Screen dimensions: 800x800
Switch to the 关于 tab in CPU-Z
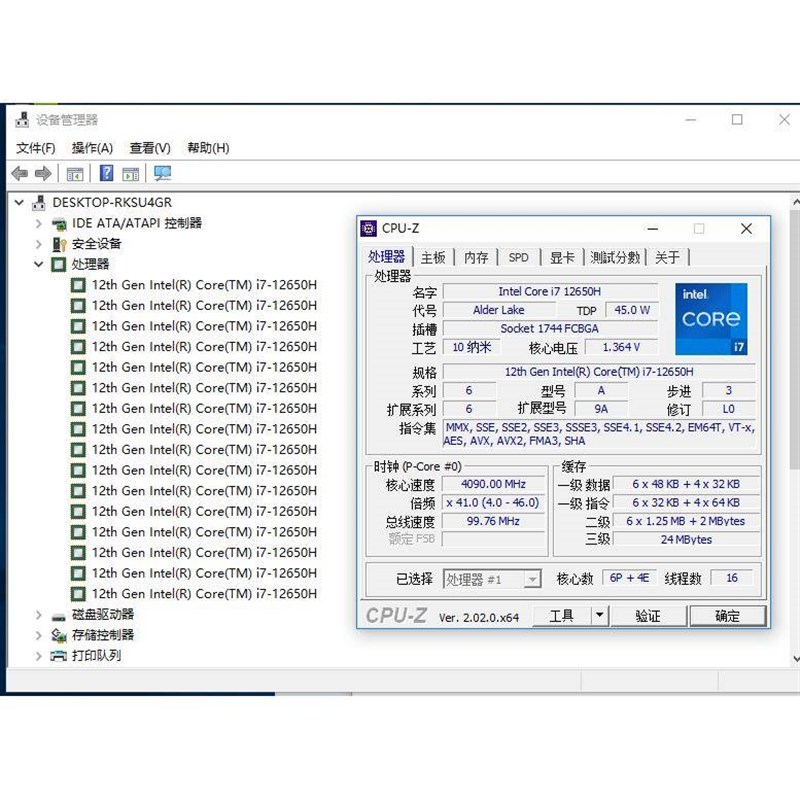[x=667, y=258]
